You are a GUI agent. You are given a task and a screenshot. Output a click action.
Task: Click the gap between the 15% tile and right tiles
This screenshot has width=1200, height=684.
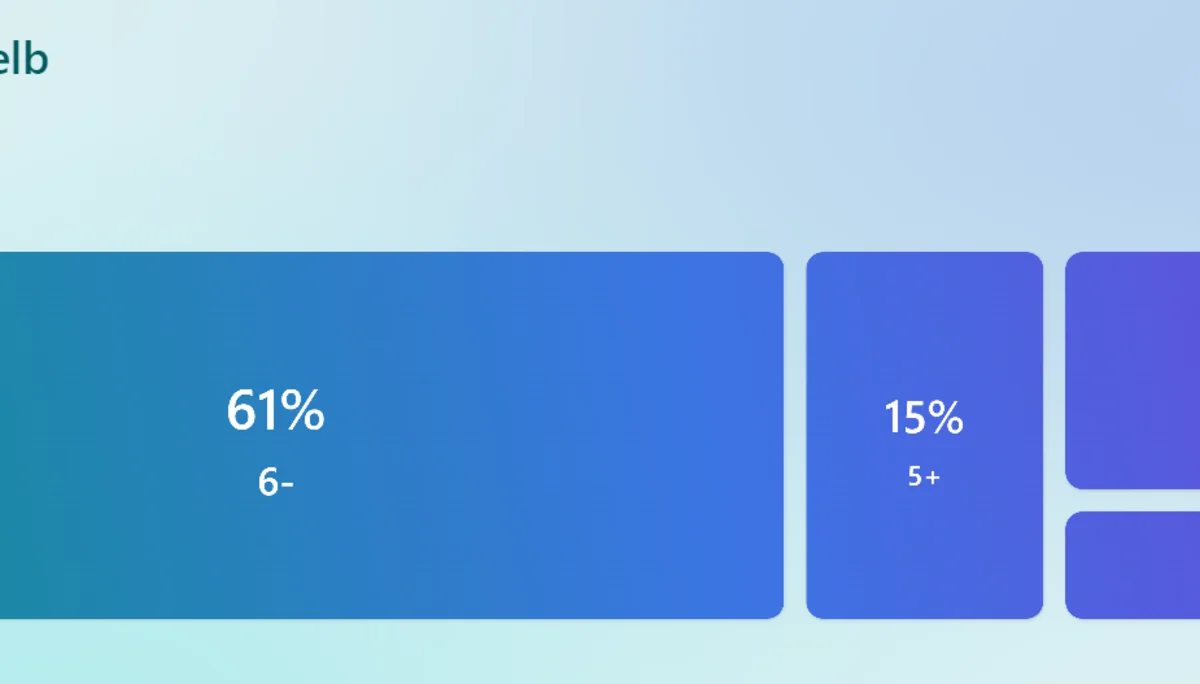coord(1054,435)
